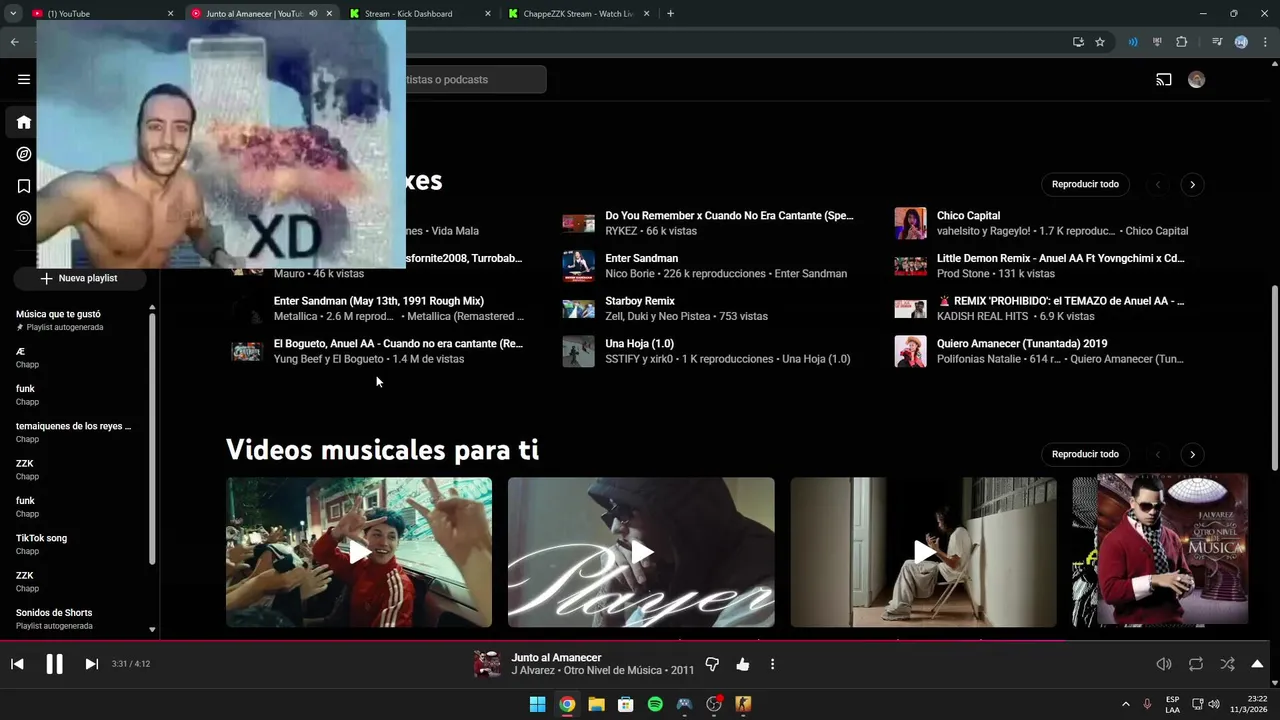
Task: Toggle repeat mode in the player
Action: [x=1196, y=664]
